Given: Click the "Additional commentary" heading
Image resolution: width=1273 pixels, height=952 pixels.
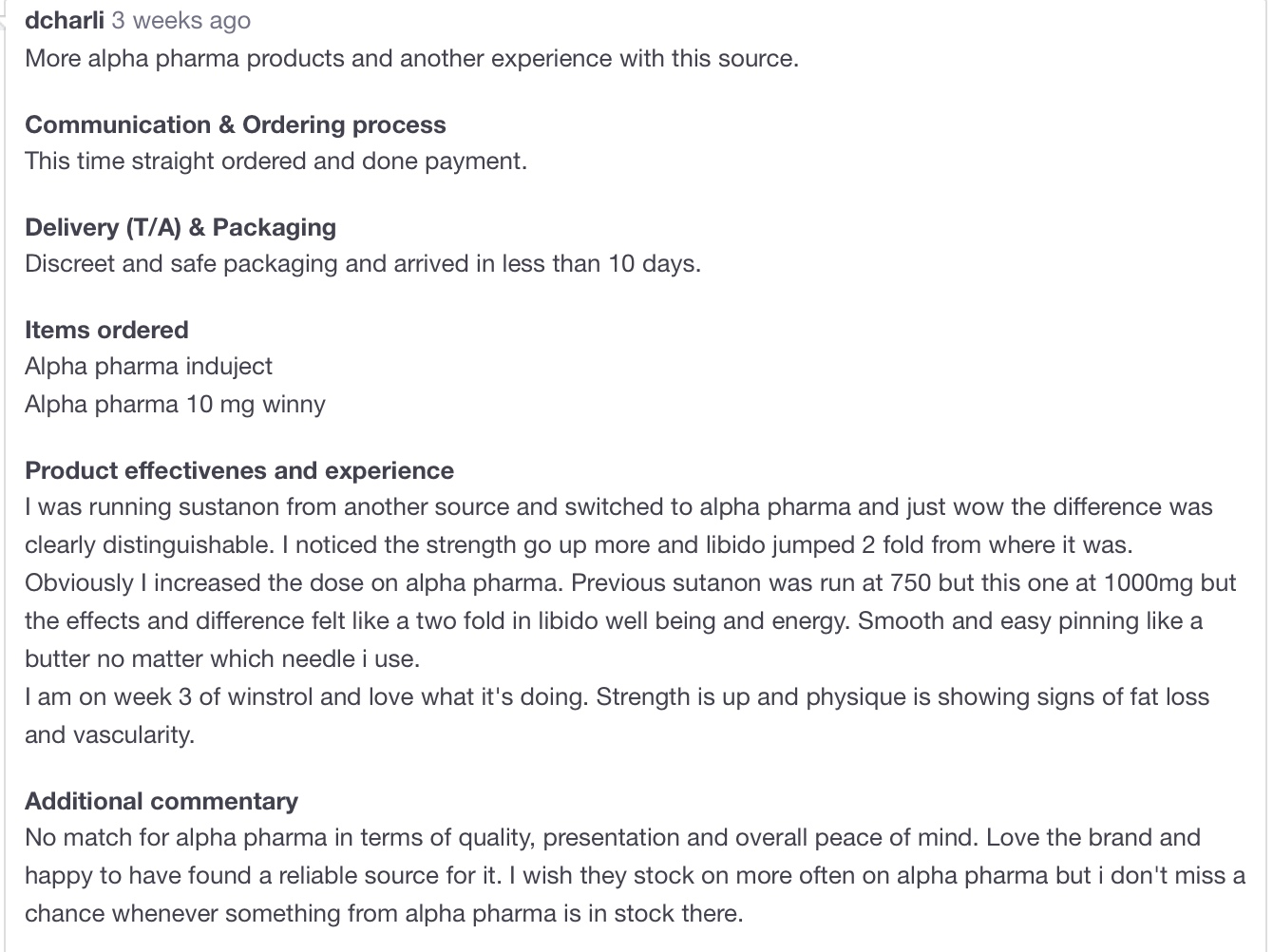Looking at the screenshot, I should [x=161, y=801].
